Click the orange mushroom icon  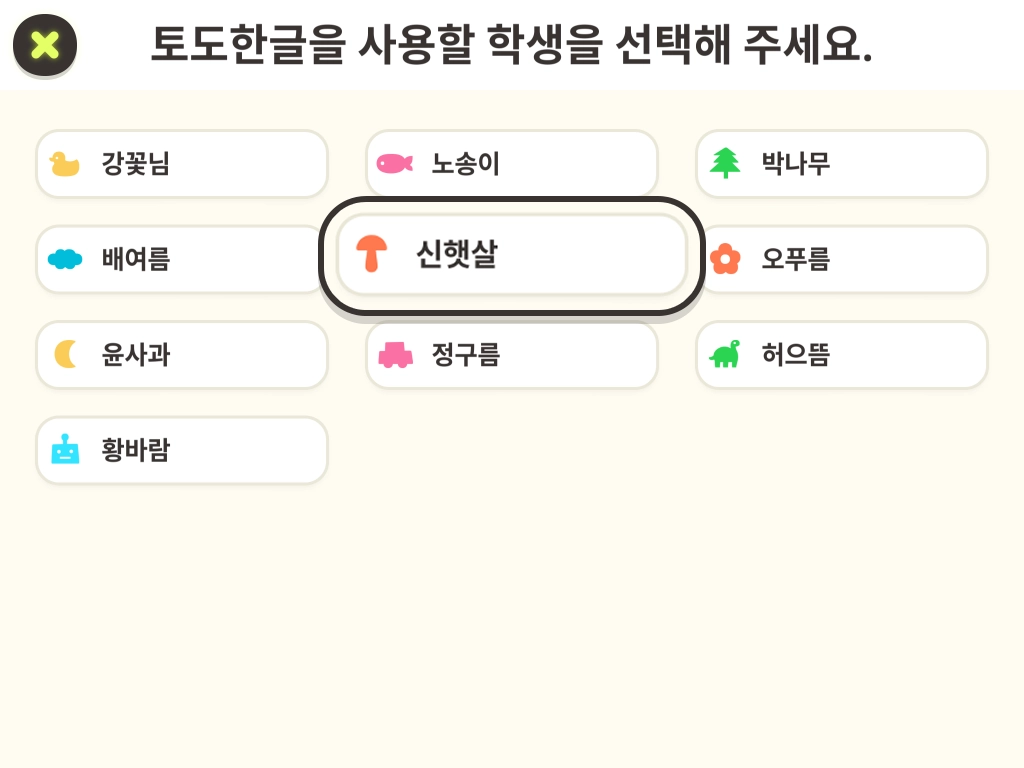click(372, 254)
